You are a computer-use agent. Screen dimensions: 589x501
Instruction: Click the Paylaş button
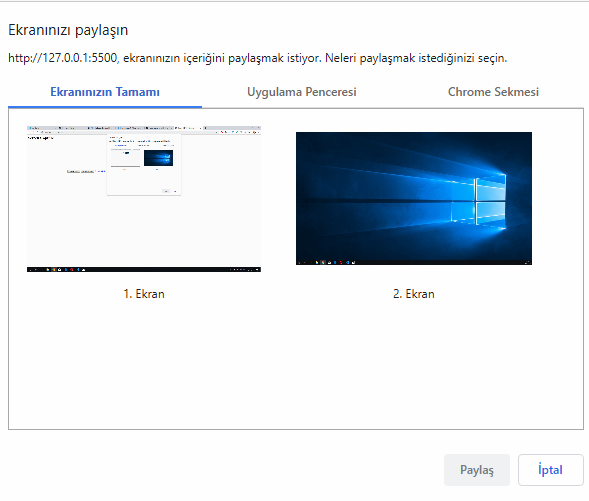[477, 470]
